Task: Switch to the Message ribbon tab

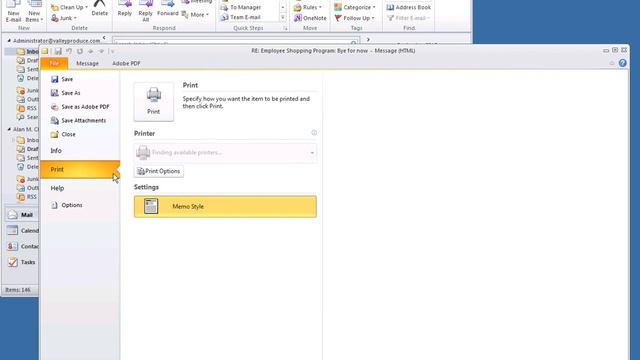Action: point(87,63)
